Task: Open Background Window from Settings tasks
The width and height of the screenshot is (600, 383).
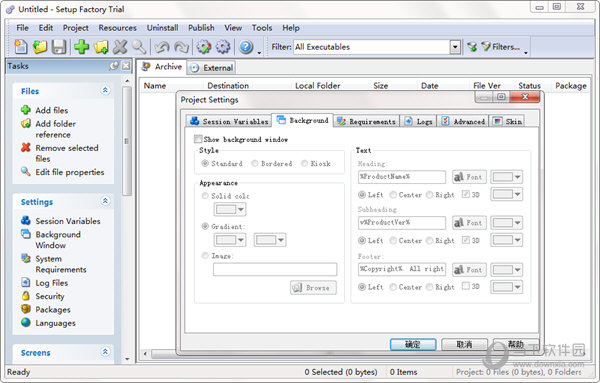Action: (x=58, y=240)
